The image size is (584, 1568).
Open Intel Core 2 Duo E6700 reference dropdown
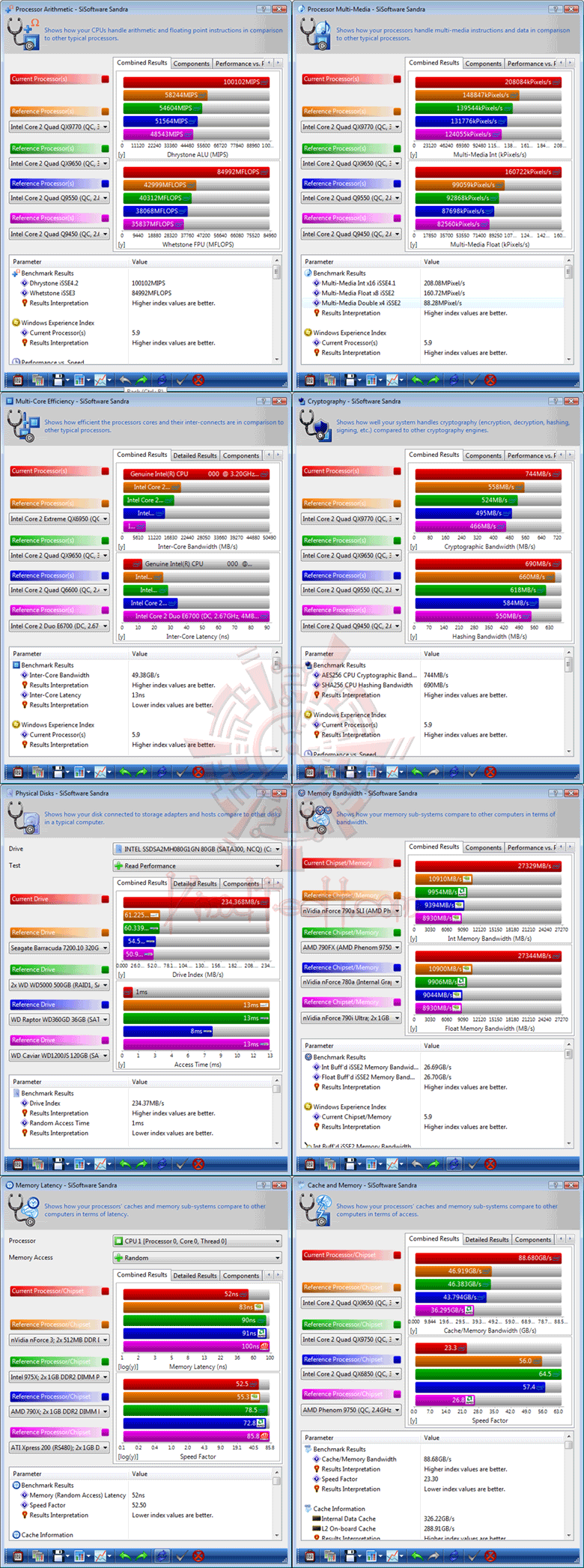click(59, 626)
